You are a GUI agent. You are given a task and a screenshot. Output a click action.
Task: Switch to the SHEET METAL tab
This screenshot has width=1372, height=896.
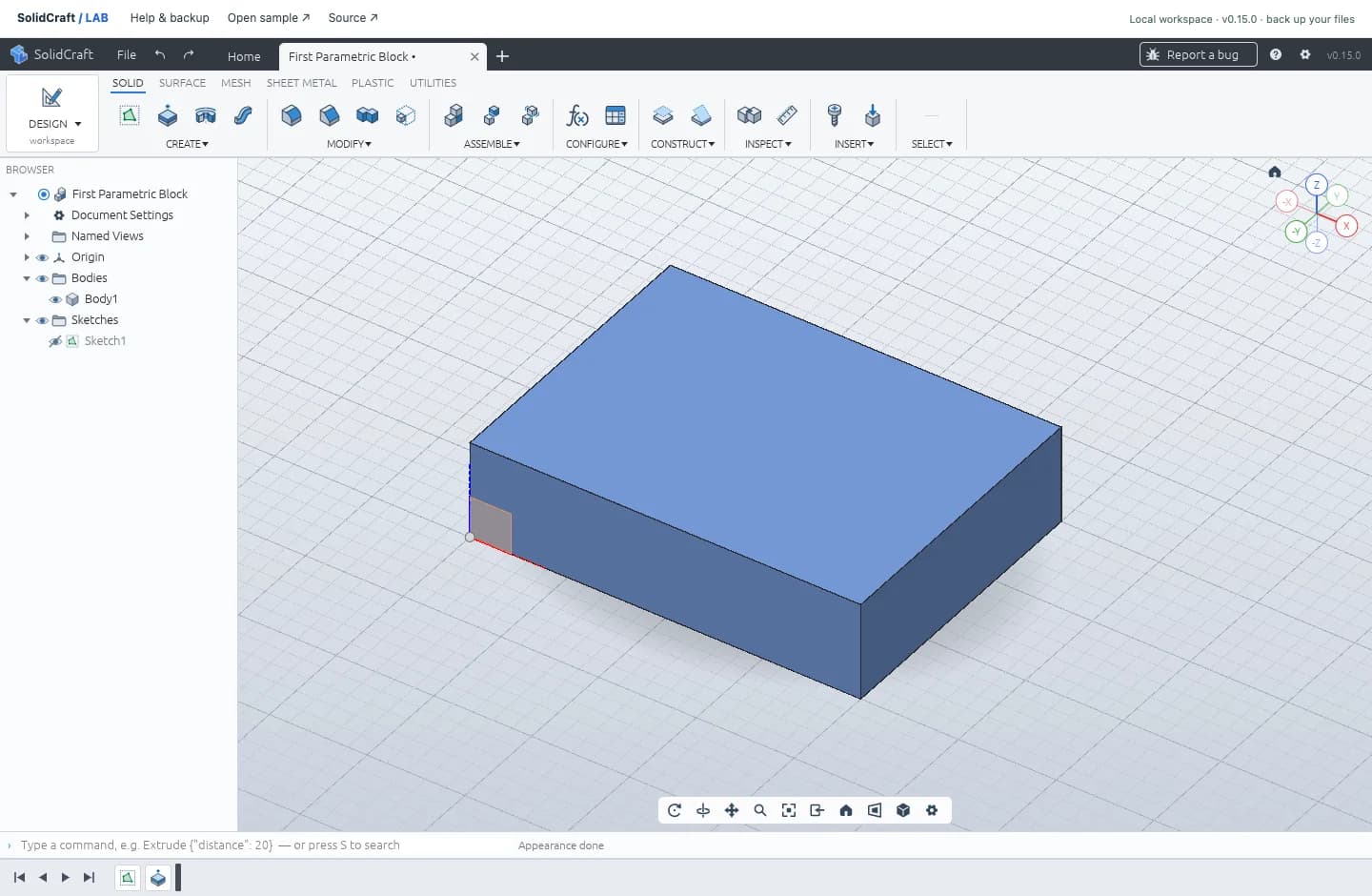coord(301,83)
